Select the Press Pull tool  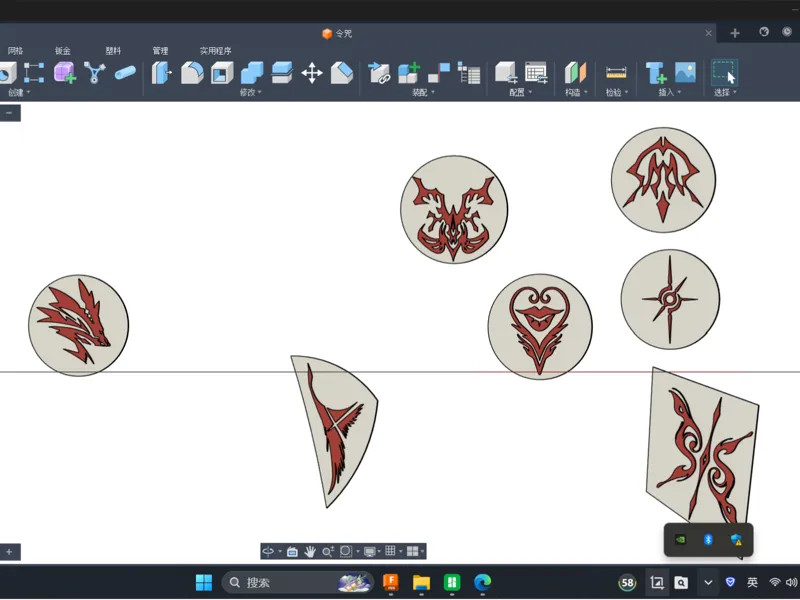coord(162,72)
